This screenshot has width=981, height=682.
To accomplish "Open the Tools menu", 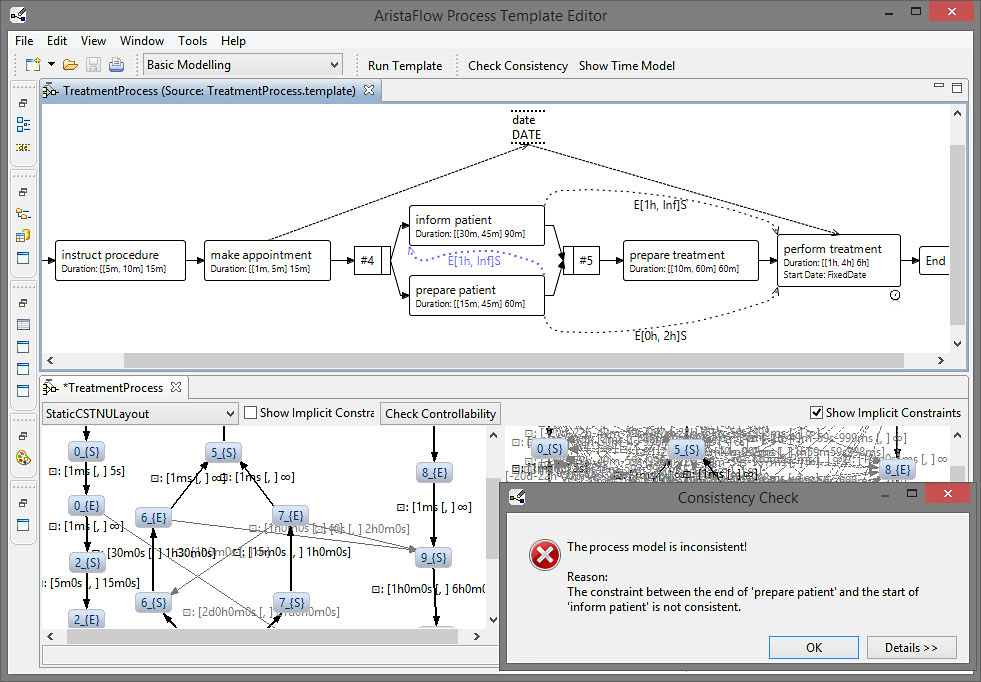I will point(192,41).
